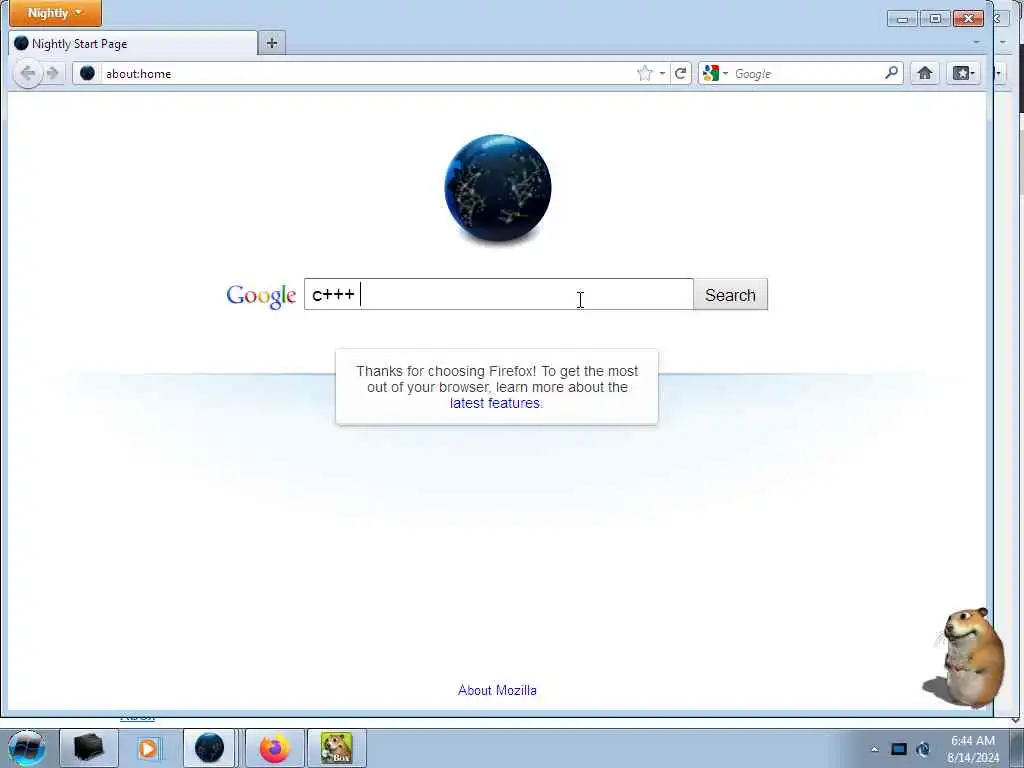
Task: Open the hamster Box app in taskbar
Action: (336, 748)
